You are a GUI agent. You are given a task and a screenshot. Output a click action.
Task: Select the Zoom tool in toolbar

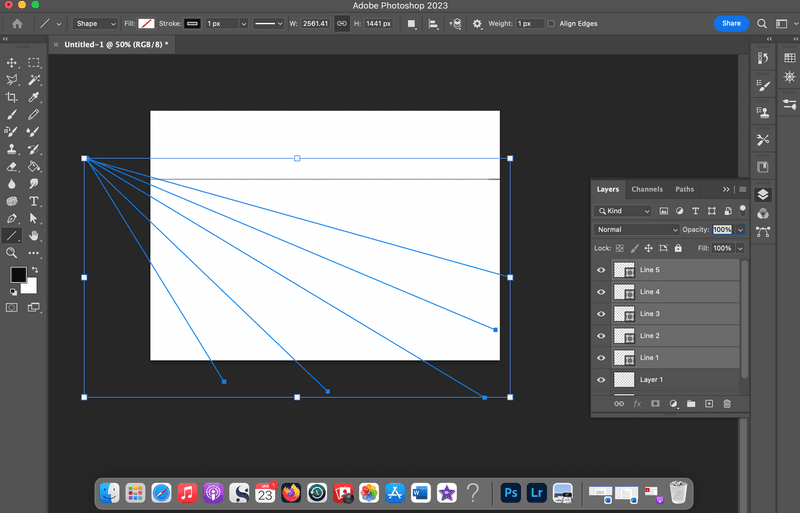coord(12,253)
